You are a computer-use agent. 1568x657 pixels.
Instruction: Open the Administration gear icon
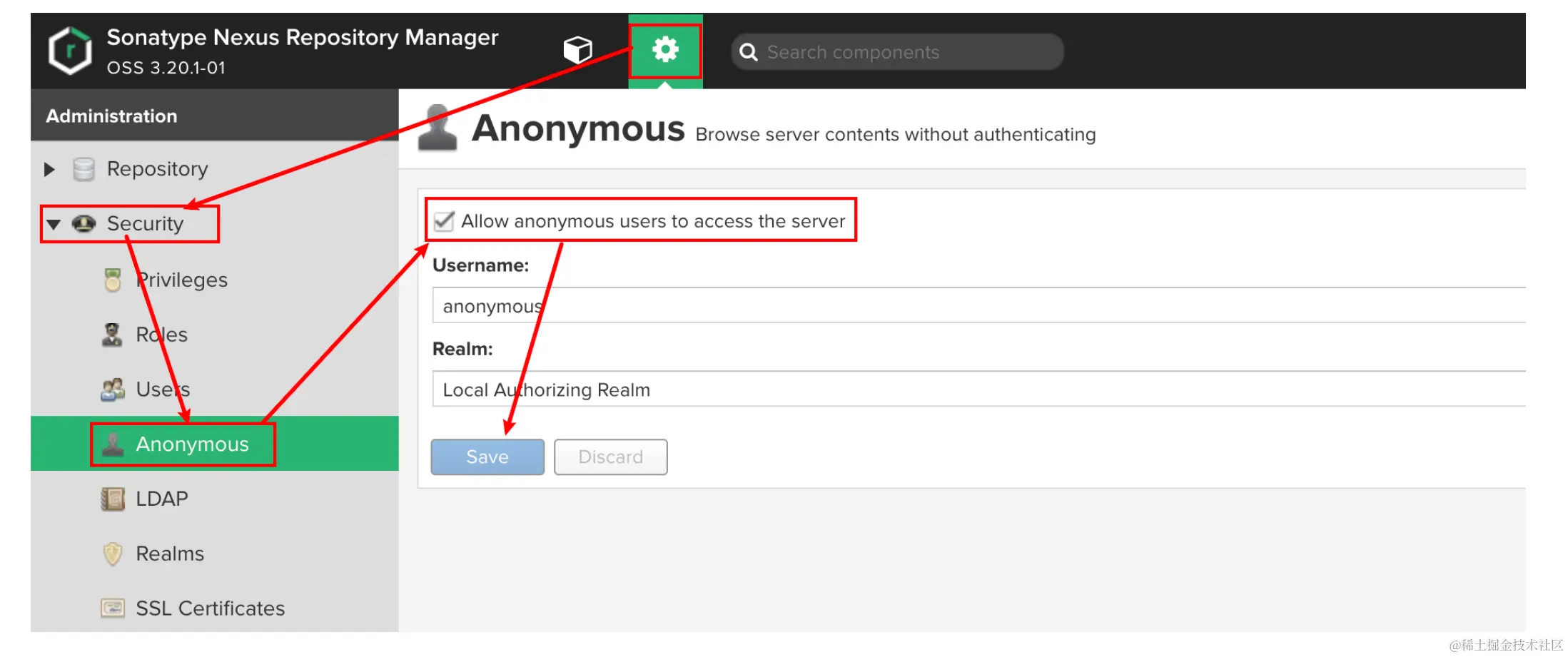pos(665,50)
